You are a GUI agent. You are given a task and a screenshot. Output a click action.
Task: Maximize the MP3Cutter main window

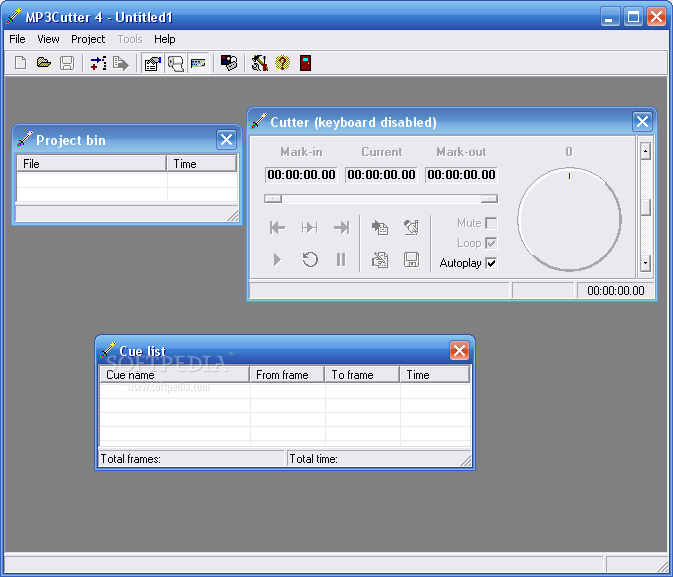(x=633, y=17)
